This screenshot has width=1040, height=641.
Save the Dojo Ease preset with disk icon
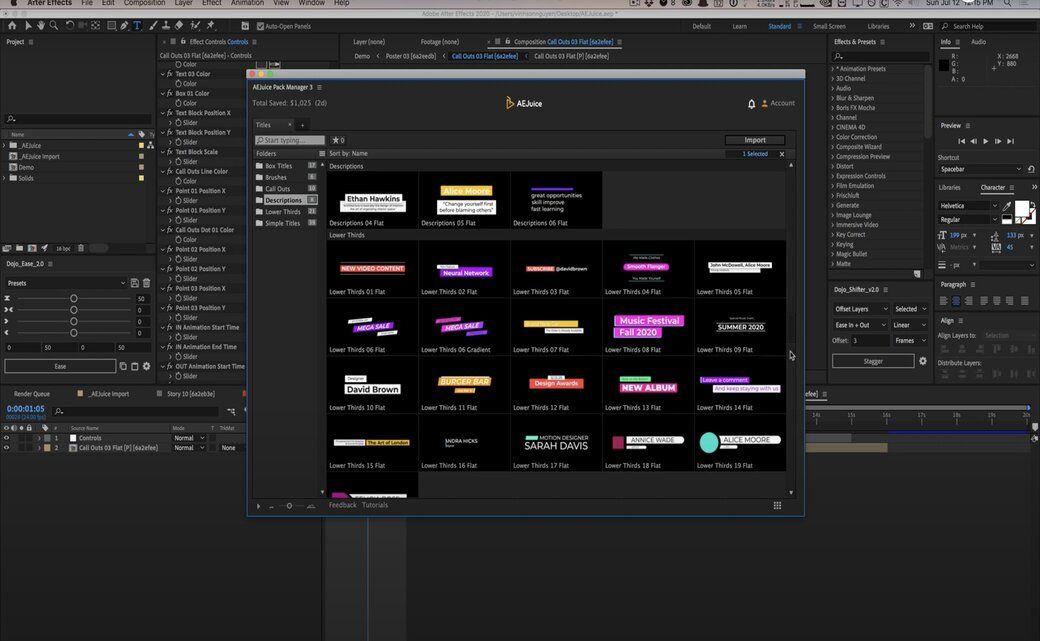point(135,283)
